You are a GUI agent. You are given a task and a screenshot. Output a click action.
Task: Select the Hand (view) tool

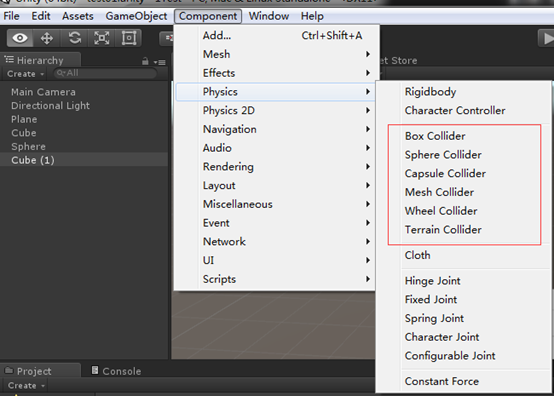click(20, 38)
